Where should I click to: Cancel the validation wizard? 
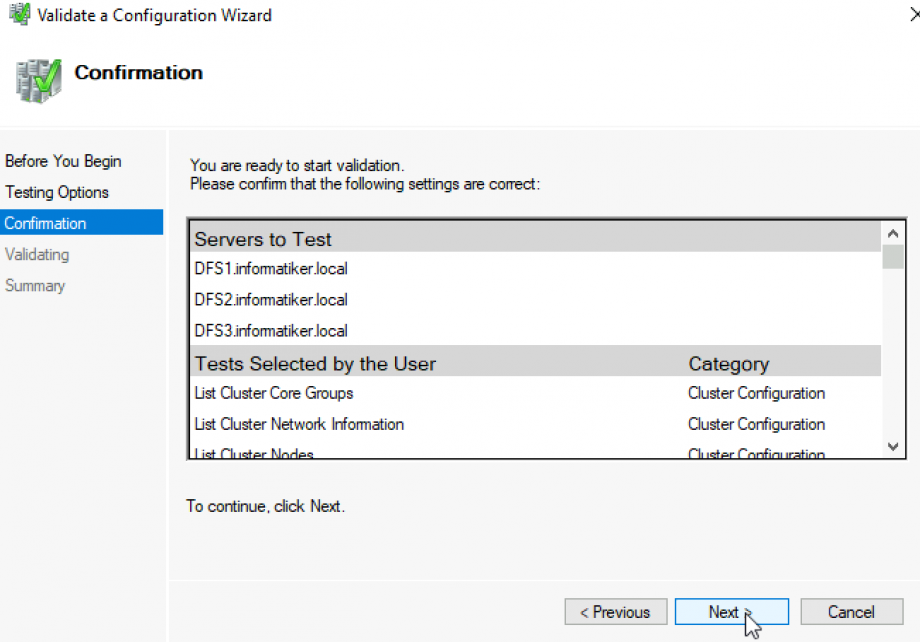(x=851, y=612)
